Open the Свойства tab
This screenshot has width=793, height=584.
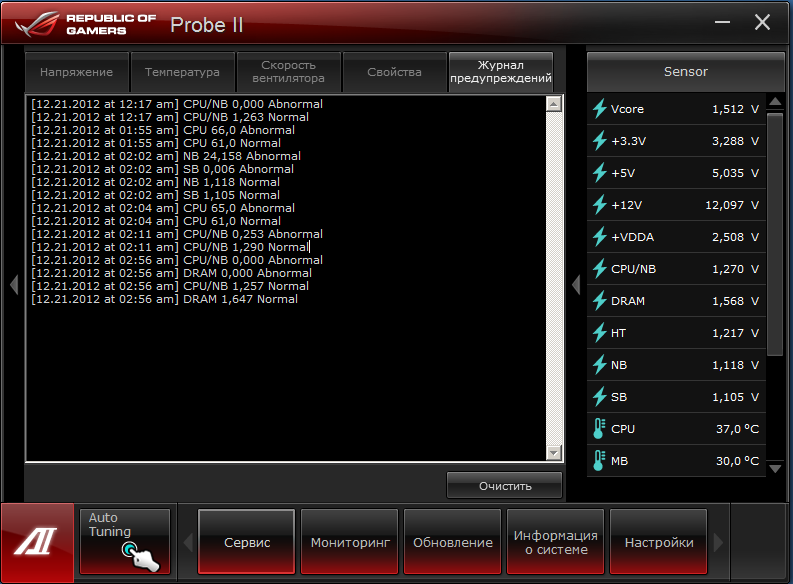(394, 72)
